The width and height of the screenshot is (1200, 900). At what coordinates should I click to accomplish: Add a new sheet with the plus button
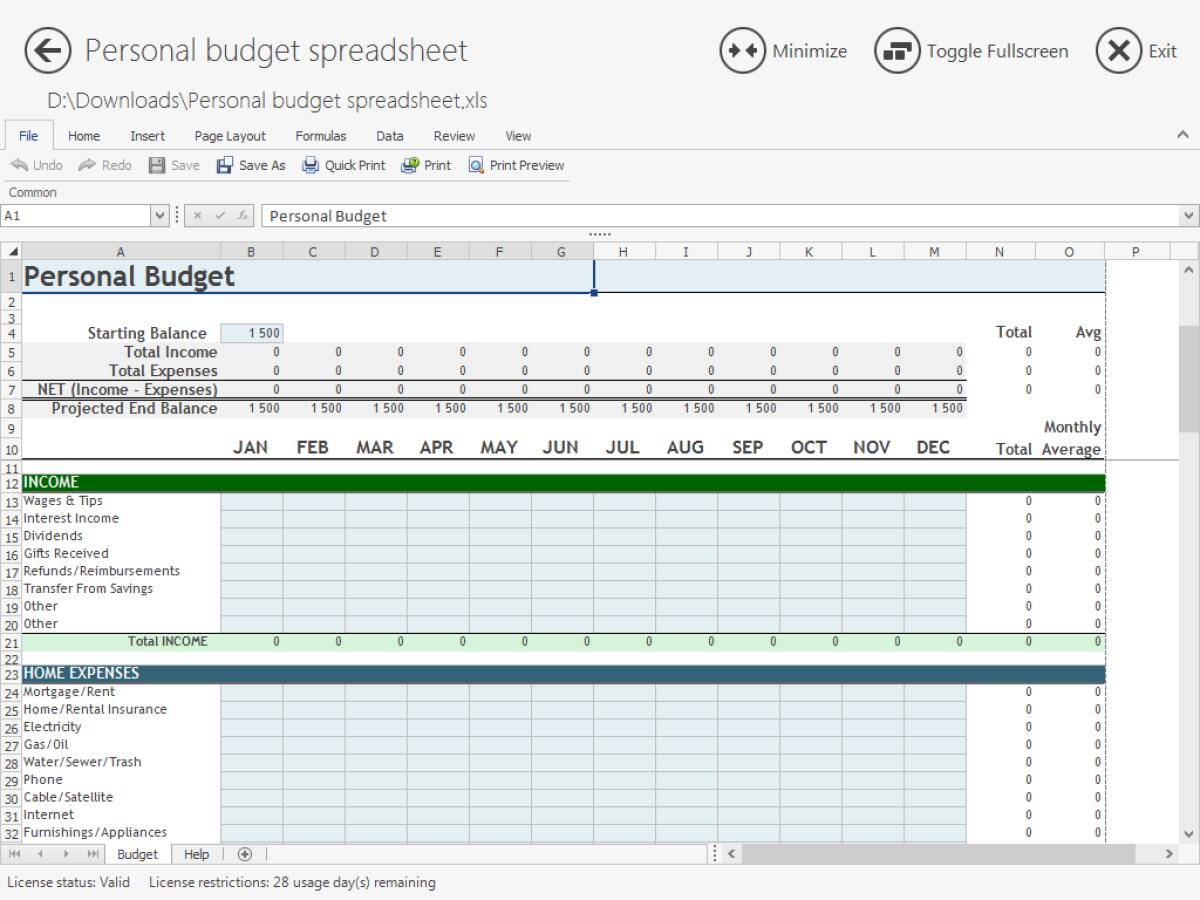pos(244,854)
